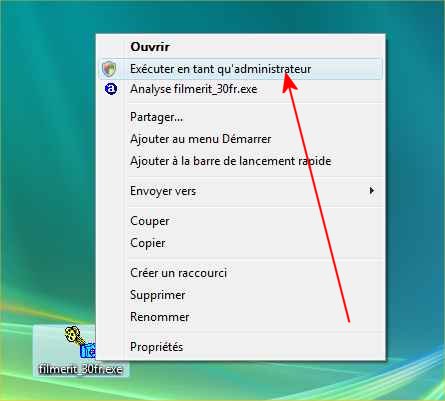Expand the Envoyer vers entry label
This screenshot has height=401, width=445.
click(x=163, y=191)
